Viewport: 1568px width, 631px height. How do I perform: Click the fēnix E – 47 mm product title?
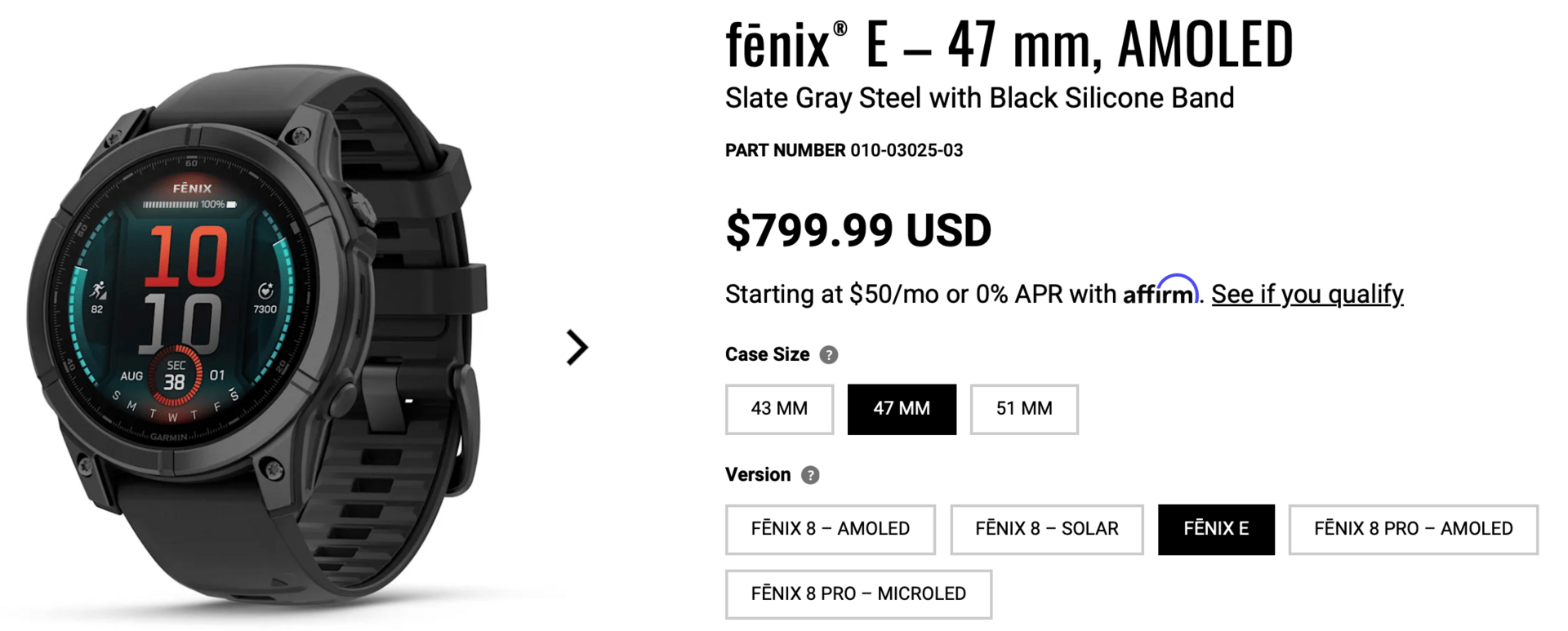pos(1009,45)
